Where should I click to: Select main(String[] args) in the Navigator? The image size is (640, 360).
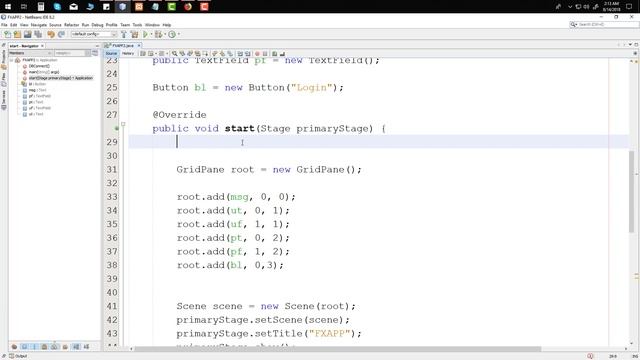43,72
